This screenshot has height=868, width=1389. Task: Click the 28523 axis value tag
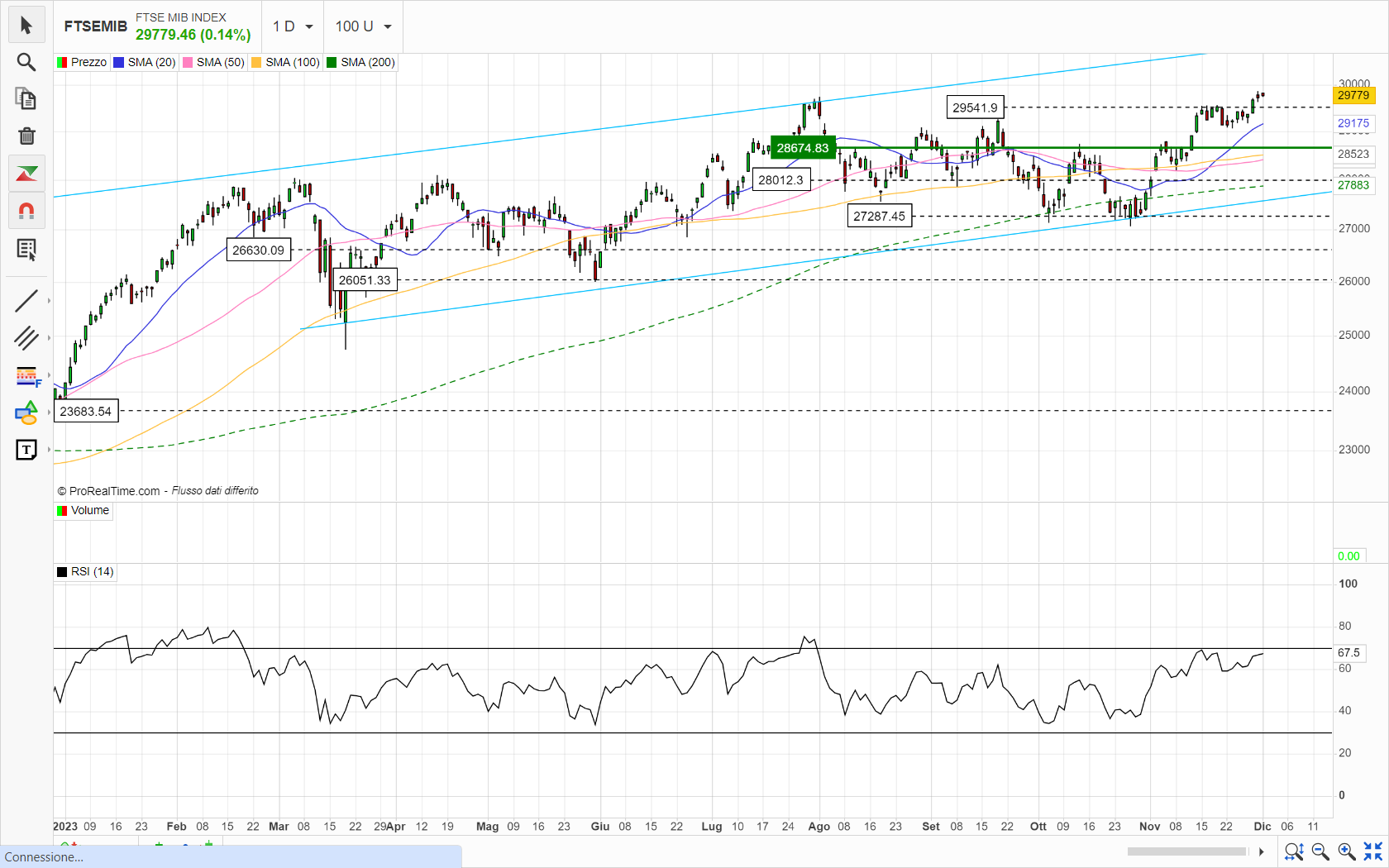coord(1353,154)
